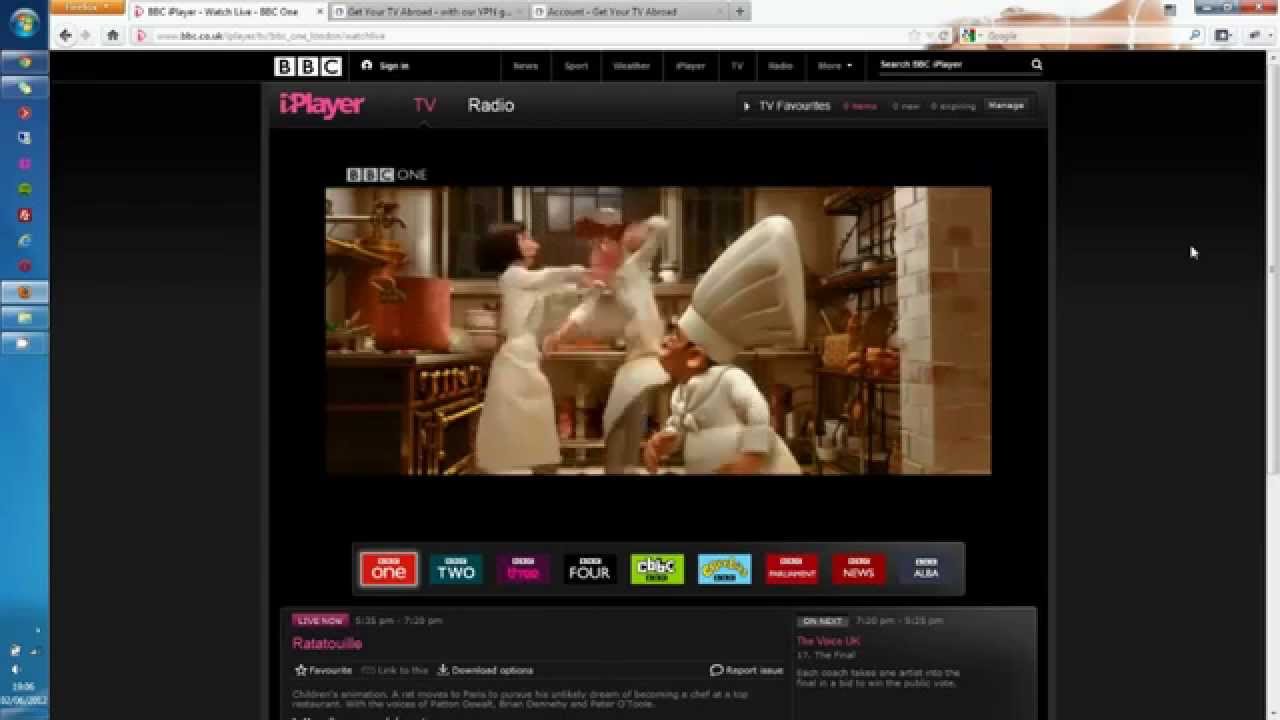The width and height of the screenshot is (1280, 720).
Task: Switch to Get Your TV Abroad VPN tab
Action: pos(429,12)
